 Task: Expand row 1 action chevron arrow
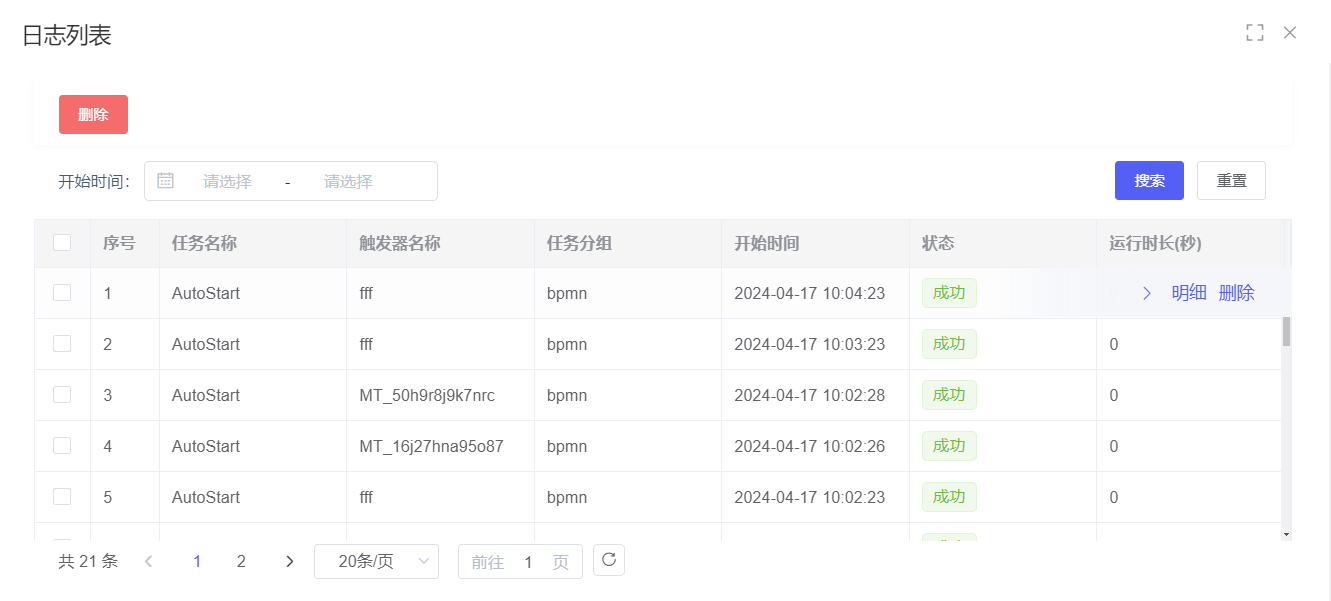pos(1147,293)
